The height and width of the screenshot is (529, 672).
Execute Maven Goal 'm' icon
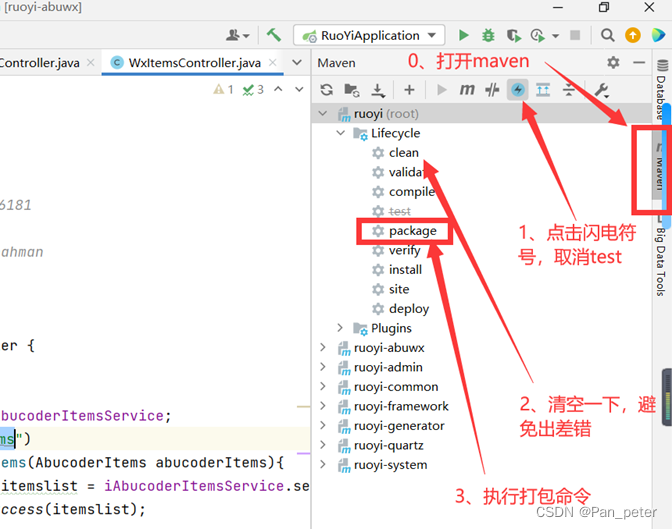[x=467, y=90]
